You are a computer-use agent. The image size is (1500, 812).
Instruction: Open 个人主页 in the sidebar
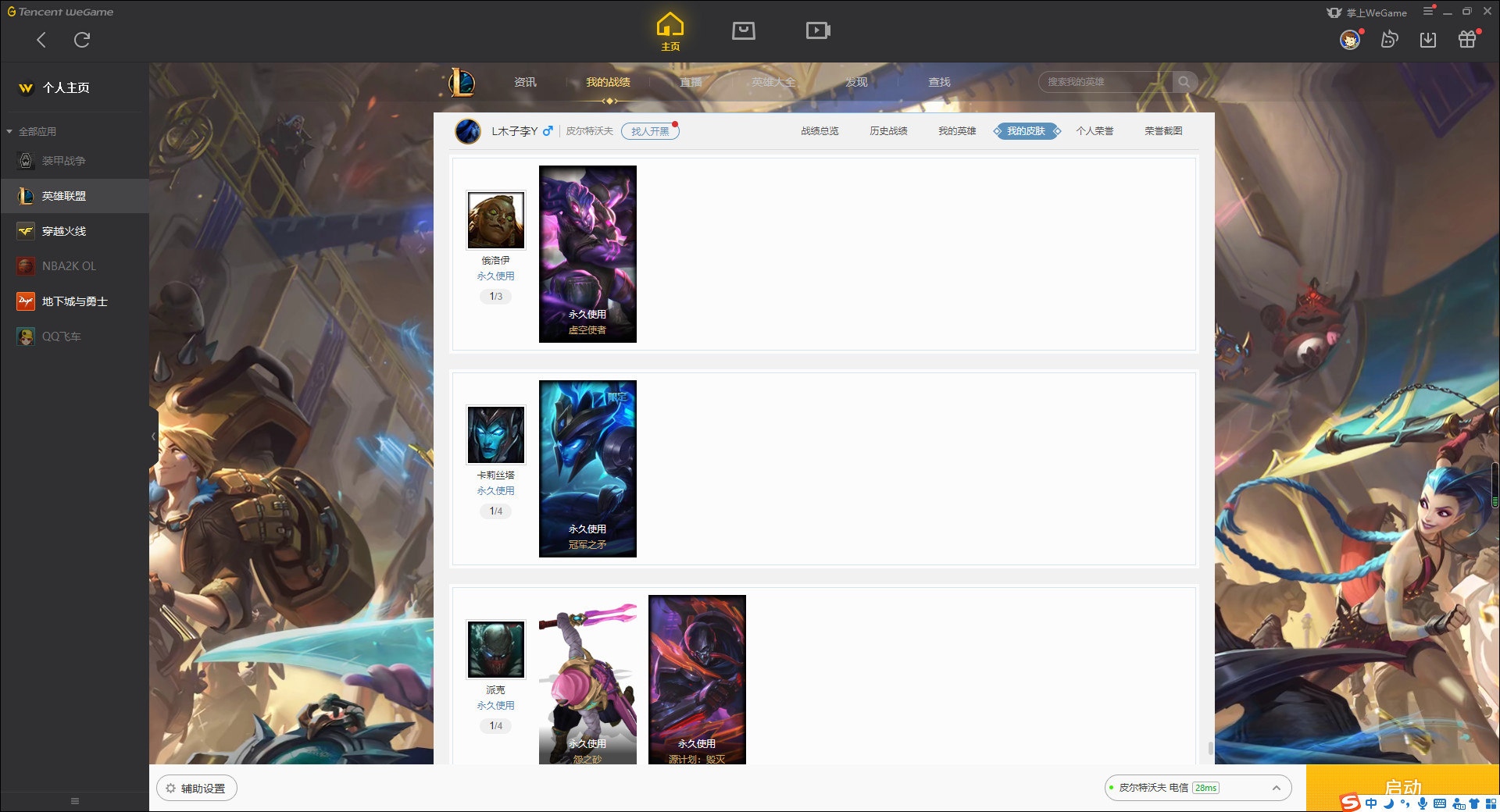(x=66, y=87)
